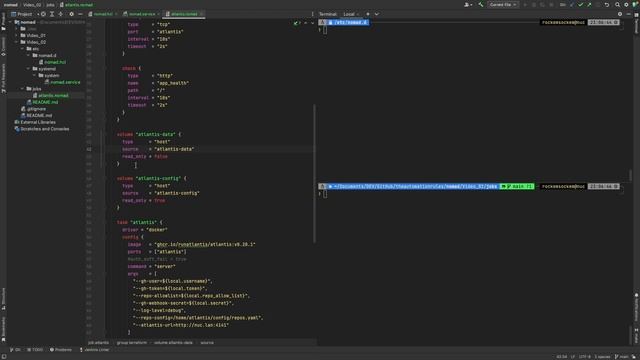
Task: Select the Local terminal session tab
Action: click(349, 14)
